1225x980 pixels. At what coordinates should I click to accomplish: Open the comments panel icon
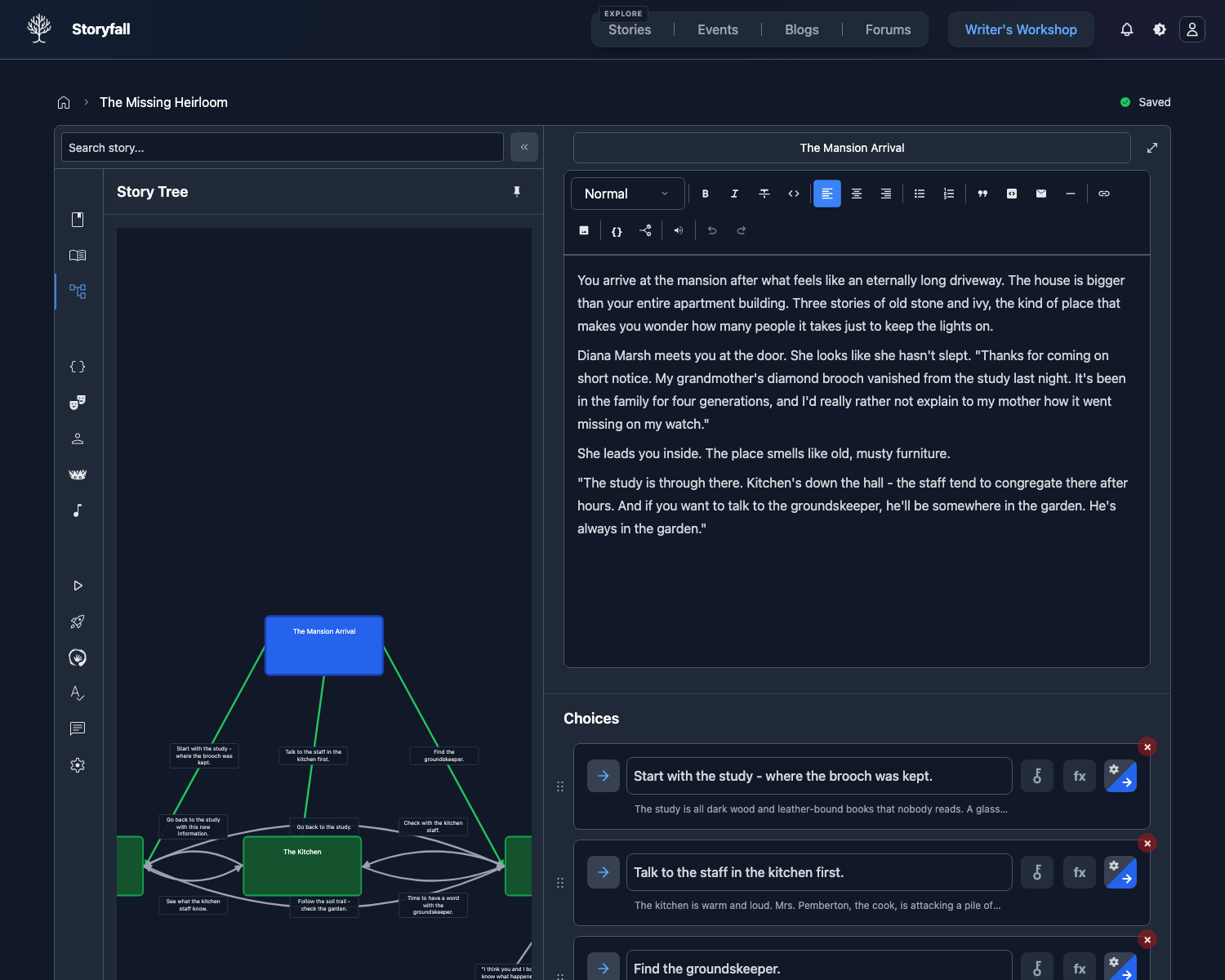pos(78,729)
